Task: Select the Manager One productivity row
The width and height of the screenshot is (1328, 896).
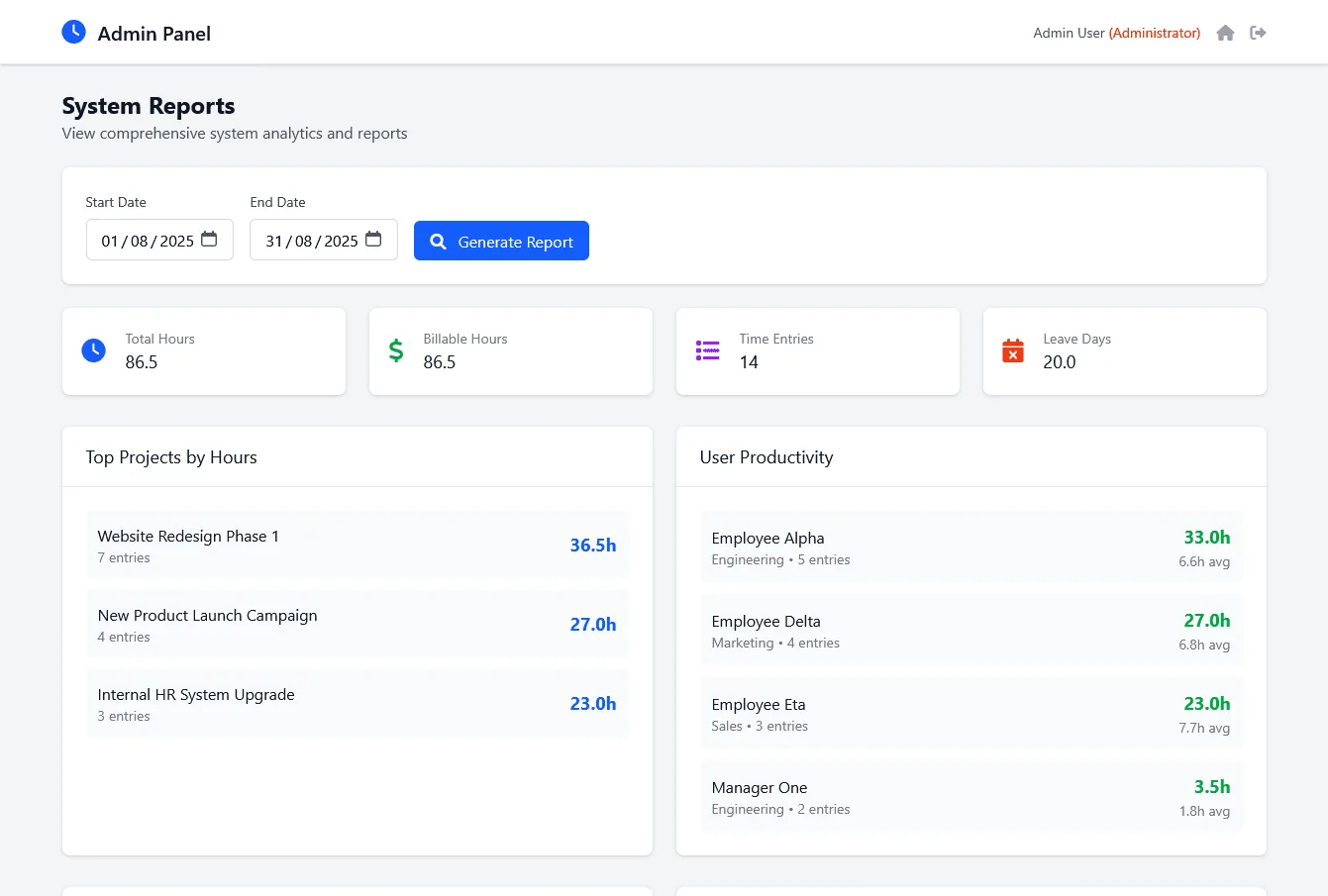Action: click(x=971, y=797)
